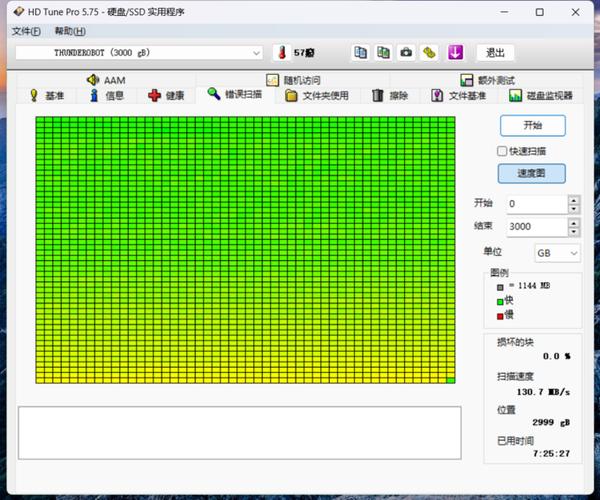Close the HD Tune Pro window
The image size is (600, 500).
575,12
